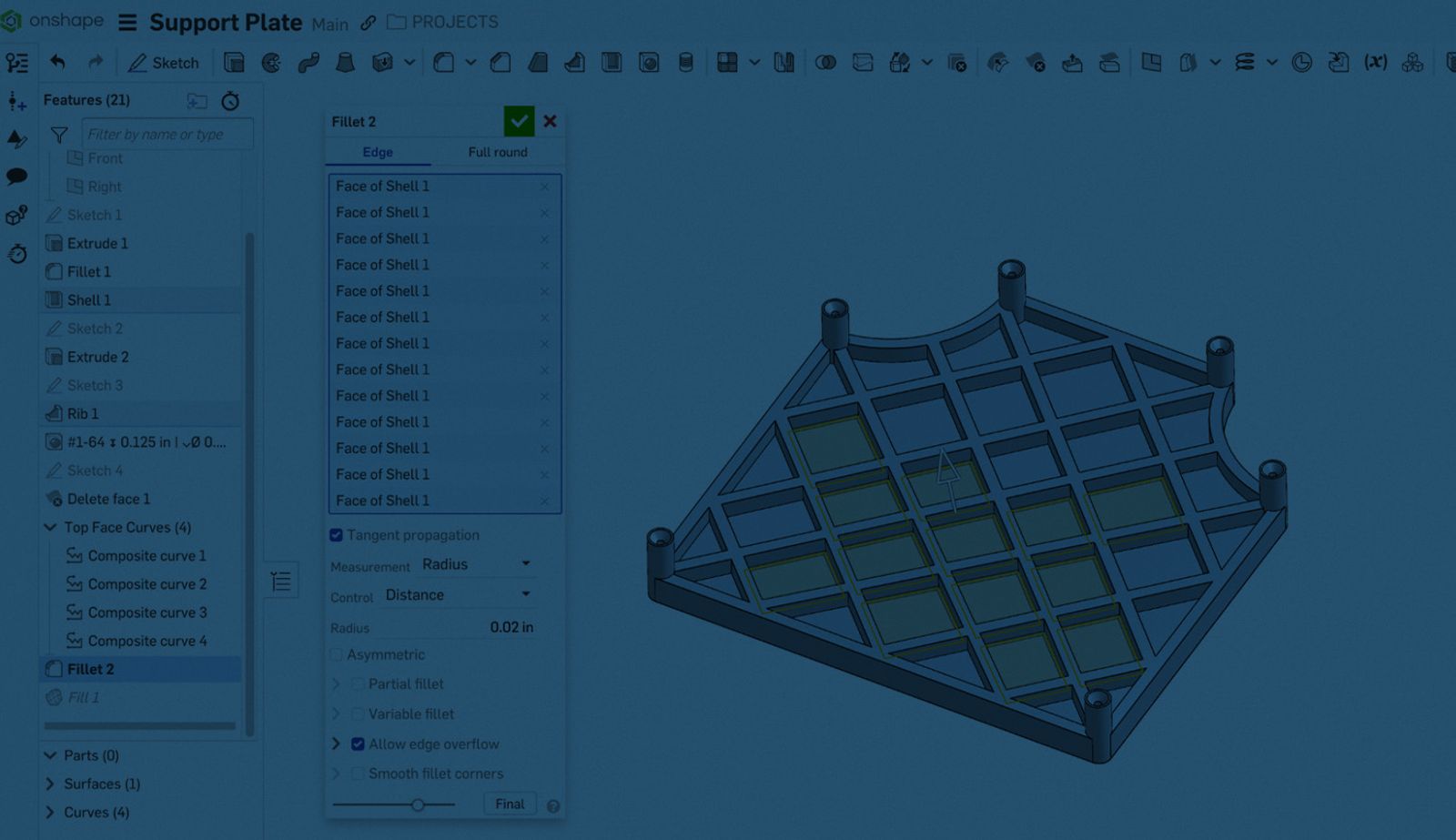Select the Revolve tool icon
Viewport: 1456px width, 840px height.
pos(271,63)
